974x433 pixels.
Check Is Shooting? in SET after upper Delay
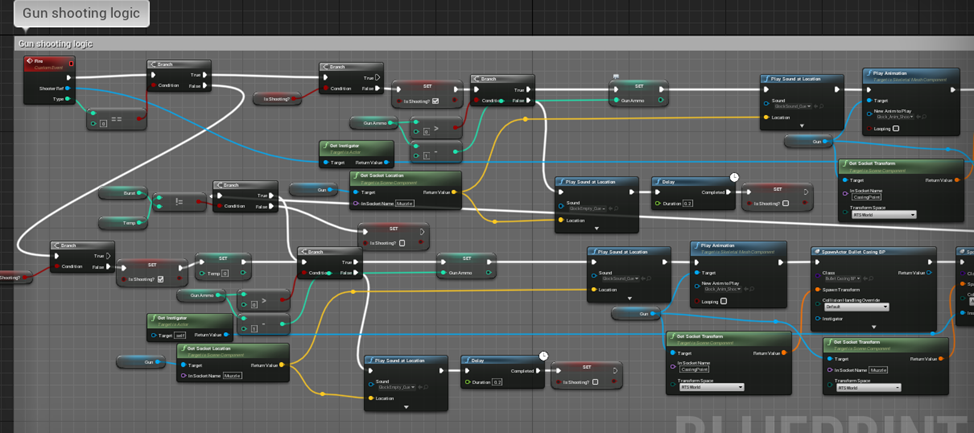786,203
